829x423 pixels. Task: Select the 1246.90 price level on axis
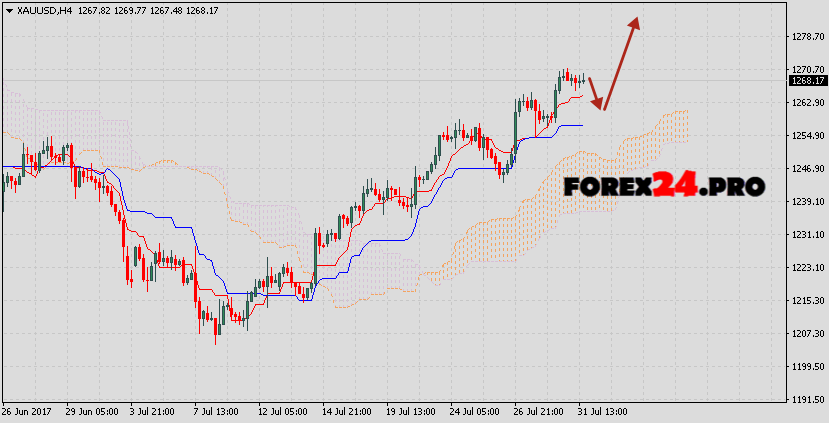[806, 169]
